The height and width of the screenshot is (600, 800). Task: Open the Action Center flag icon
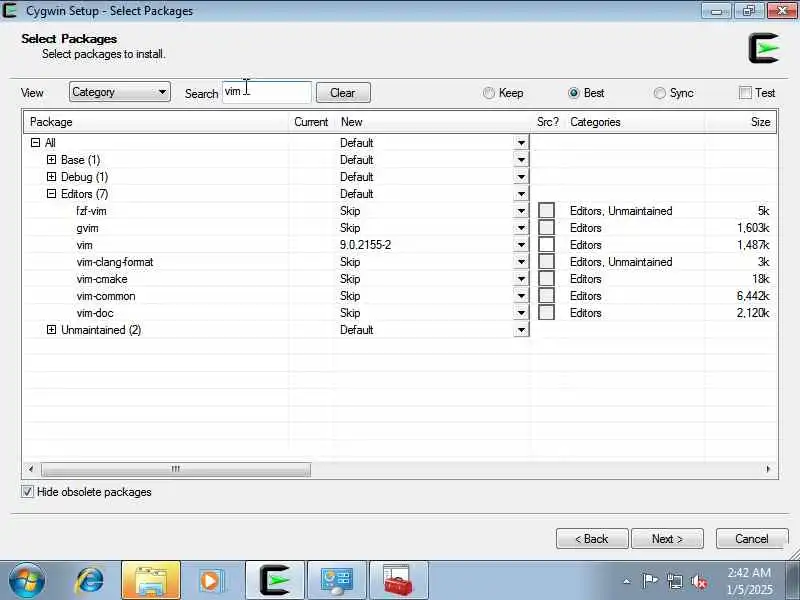click(x=649, y=581)
